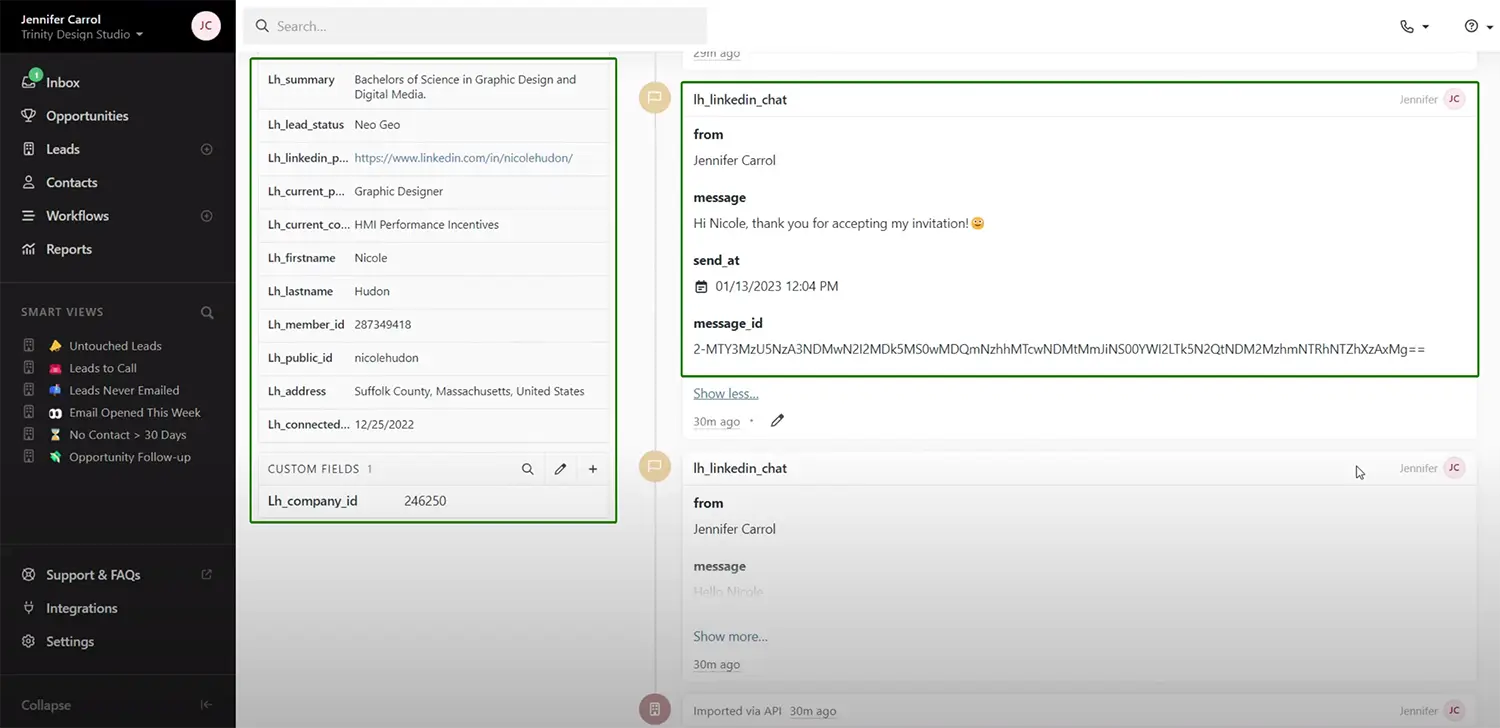The image size is (1500, 728).
Task: Click the plus icon next to Workflows
Action: click(x=207, y=216)
